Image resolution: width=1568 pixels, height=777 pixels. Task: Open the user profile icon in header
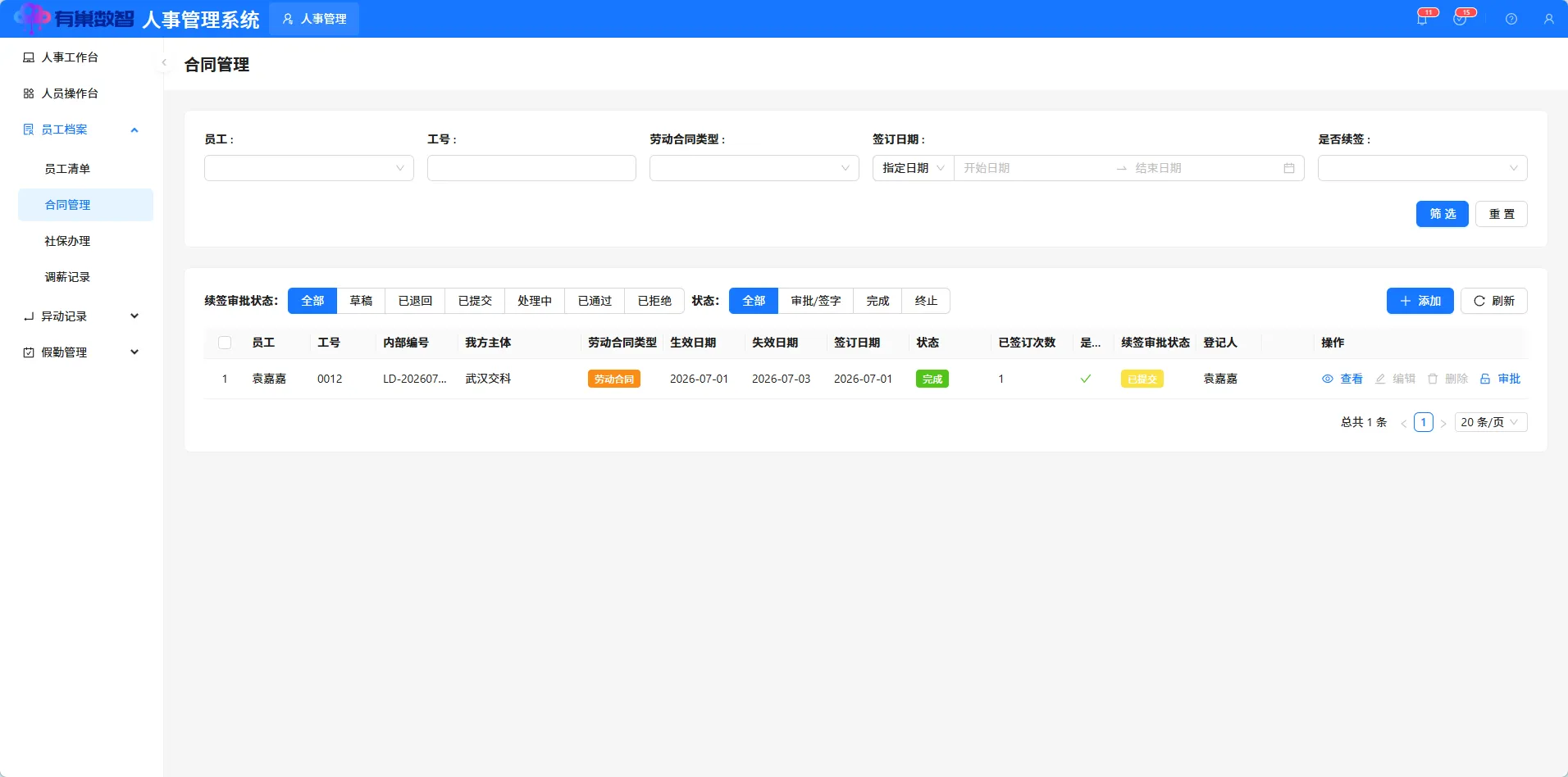[x=1549, y=19]
